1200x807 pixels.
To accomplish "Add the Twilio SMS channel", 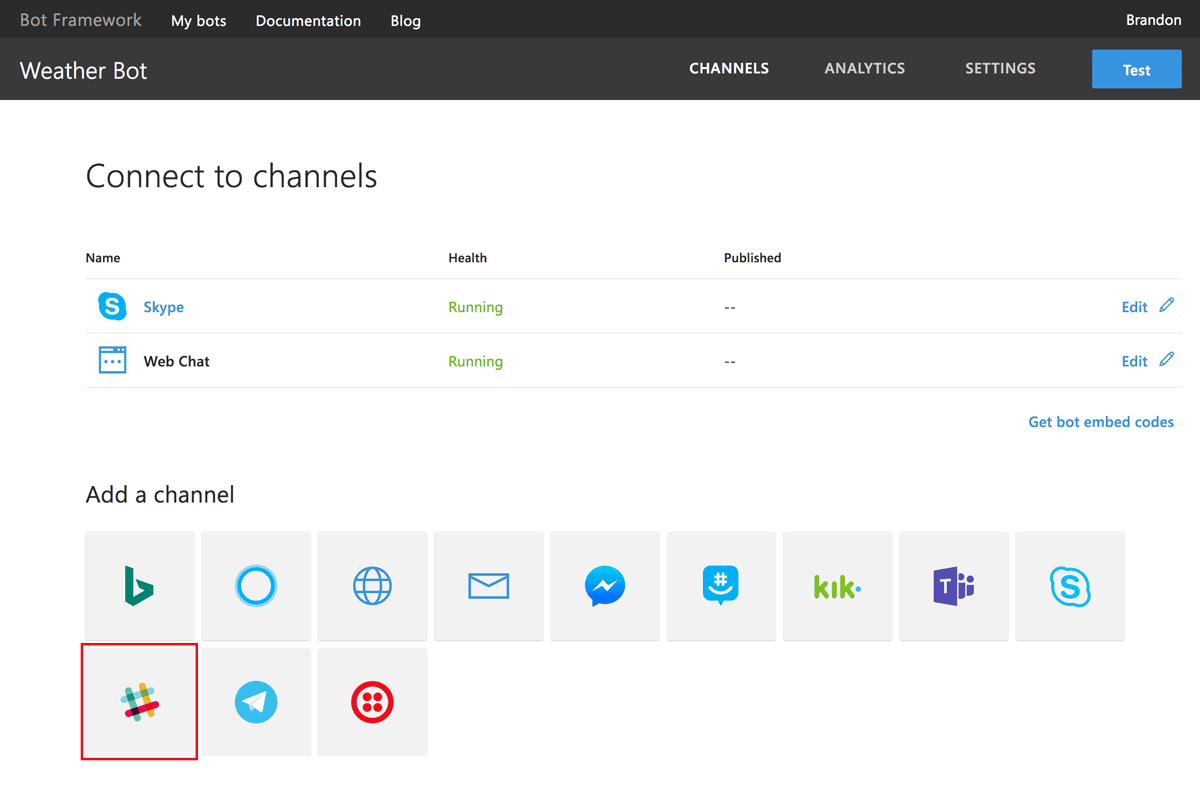I will coord(372,702).
